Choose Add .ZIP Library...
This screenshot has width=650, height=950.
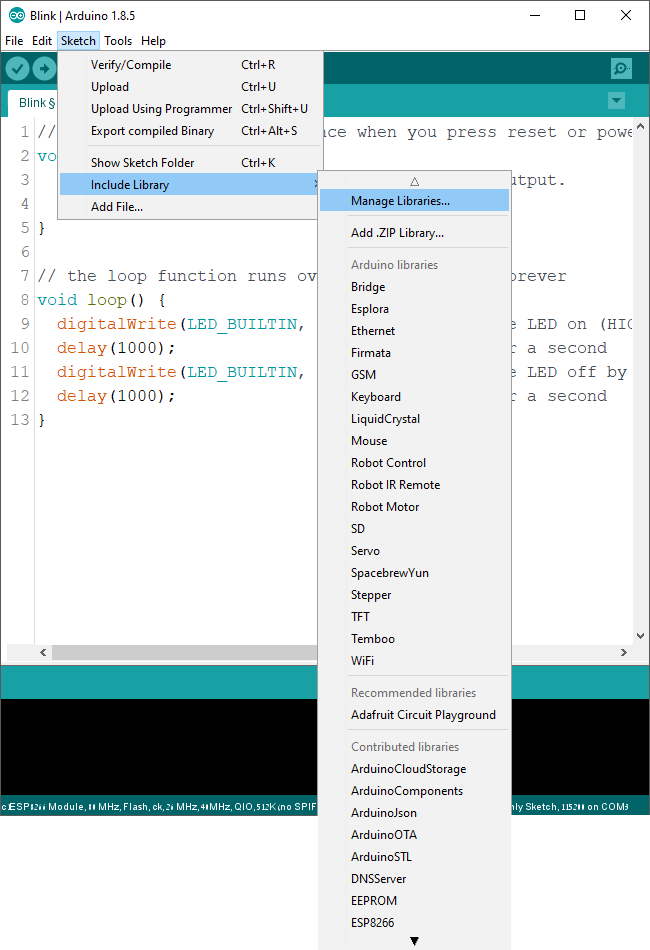click(x=414, y=233)
